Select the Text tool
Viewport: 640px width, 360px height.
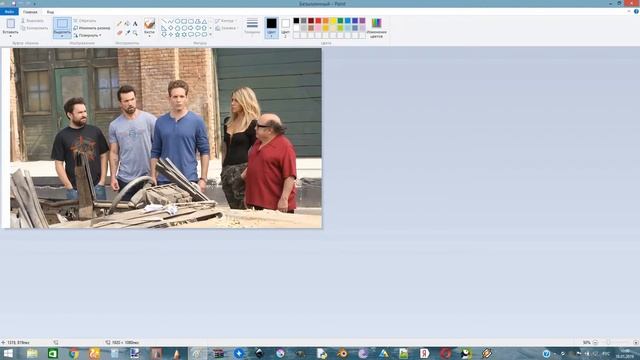tap(135, 24)
